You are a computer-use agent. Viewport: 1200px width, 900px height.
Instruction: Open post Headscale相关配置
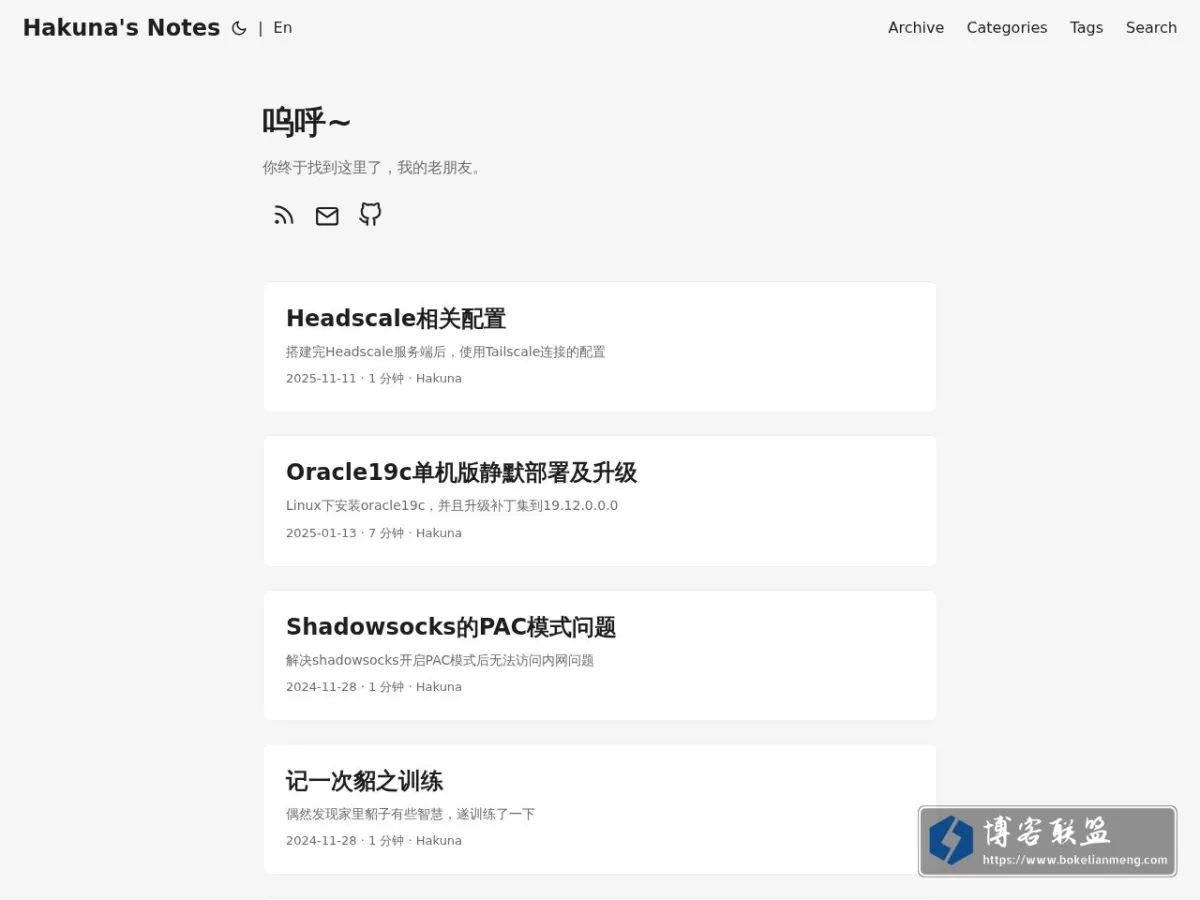pyautogui.click(x=396, y=318)
